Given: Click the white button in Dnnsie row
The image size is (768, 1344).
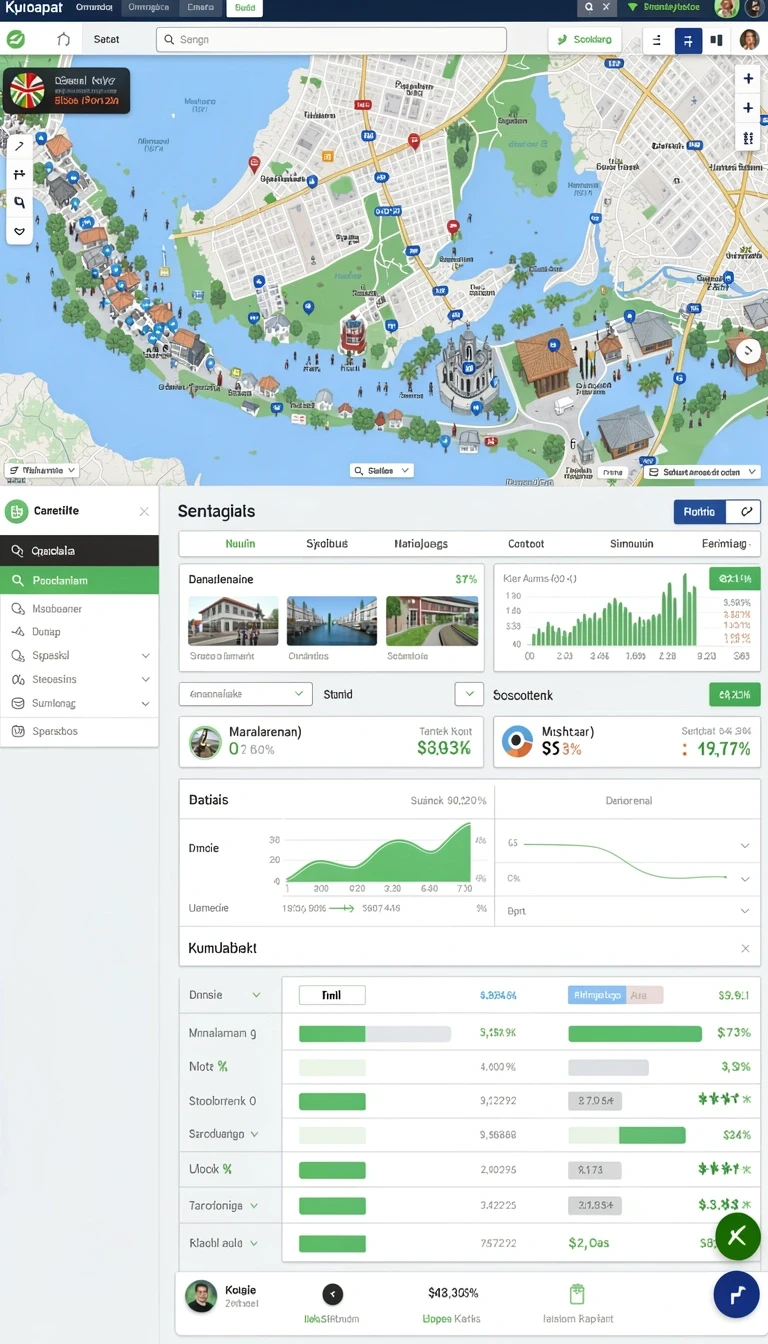Looking at the screenshot, I should [332, 995].
